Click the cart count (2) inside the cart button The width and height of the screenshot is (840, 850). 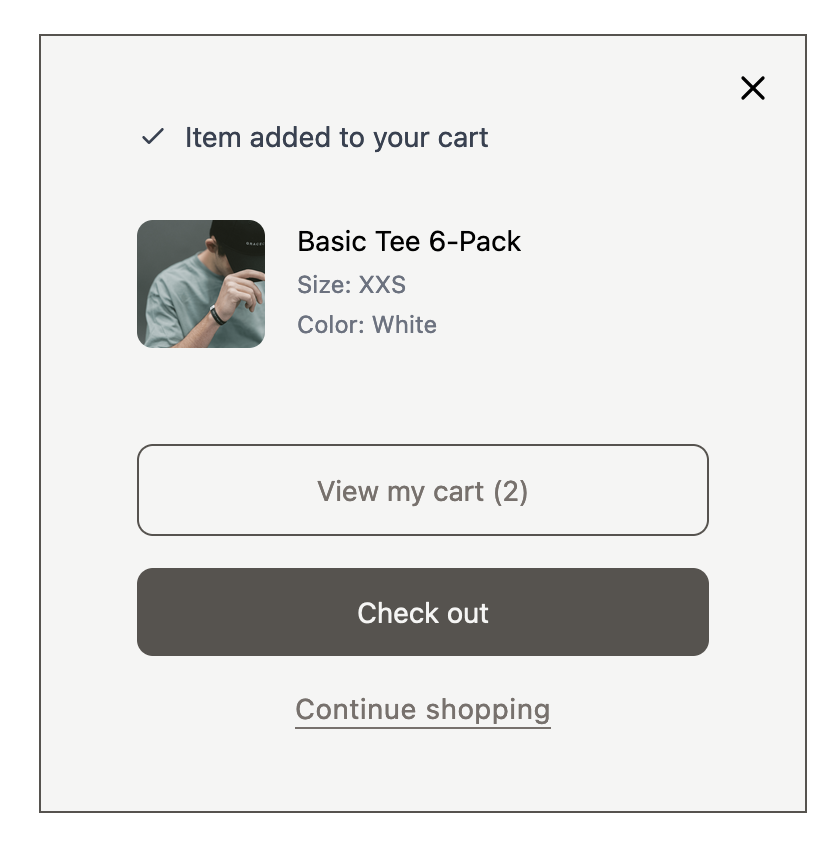509,491
